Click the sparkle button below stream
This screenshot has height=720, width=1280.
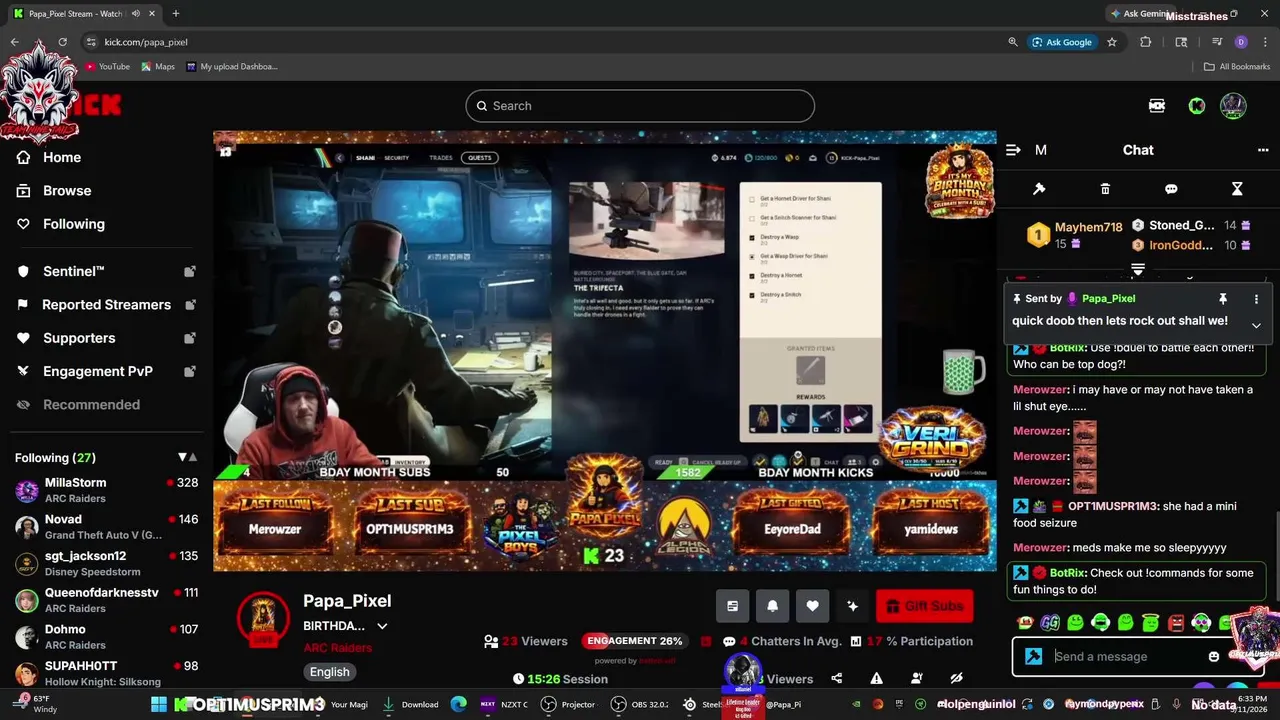click(x=852, y=606)
